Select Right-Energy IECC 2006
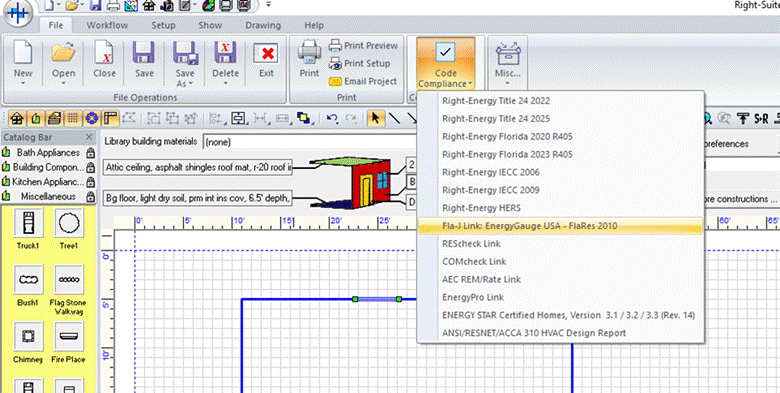The image size is (780, 393). 560,172
